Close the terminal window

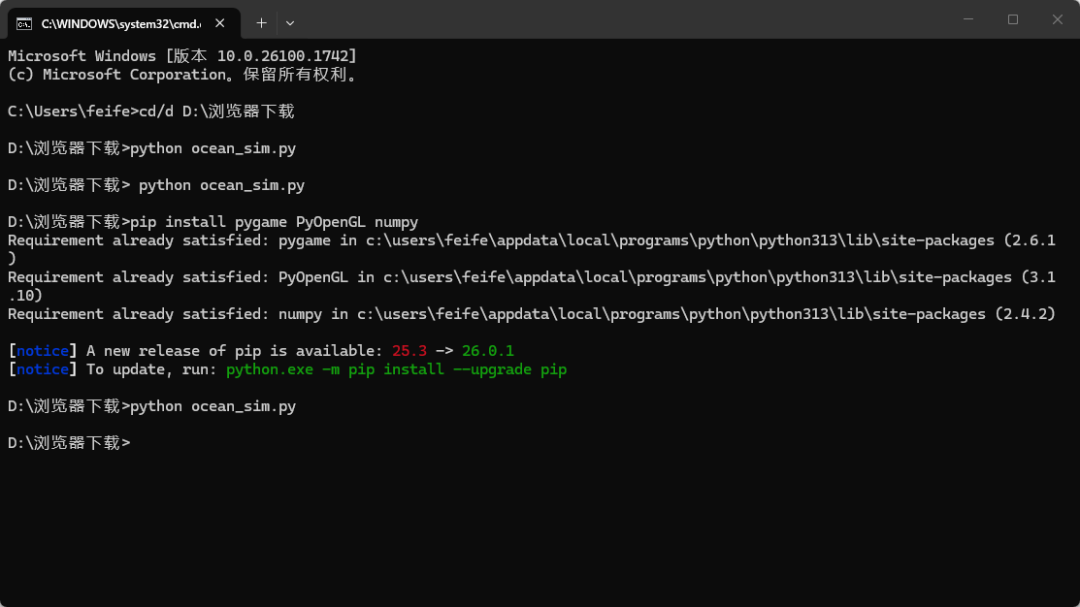[1057, 19]
